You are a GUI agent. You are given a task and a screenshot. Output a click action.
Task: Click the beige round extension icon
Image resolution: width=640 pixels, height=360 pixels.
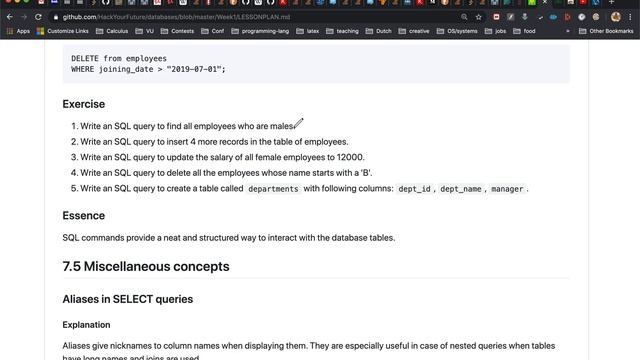point(596,17)
